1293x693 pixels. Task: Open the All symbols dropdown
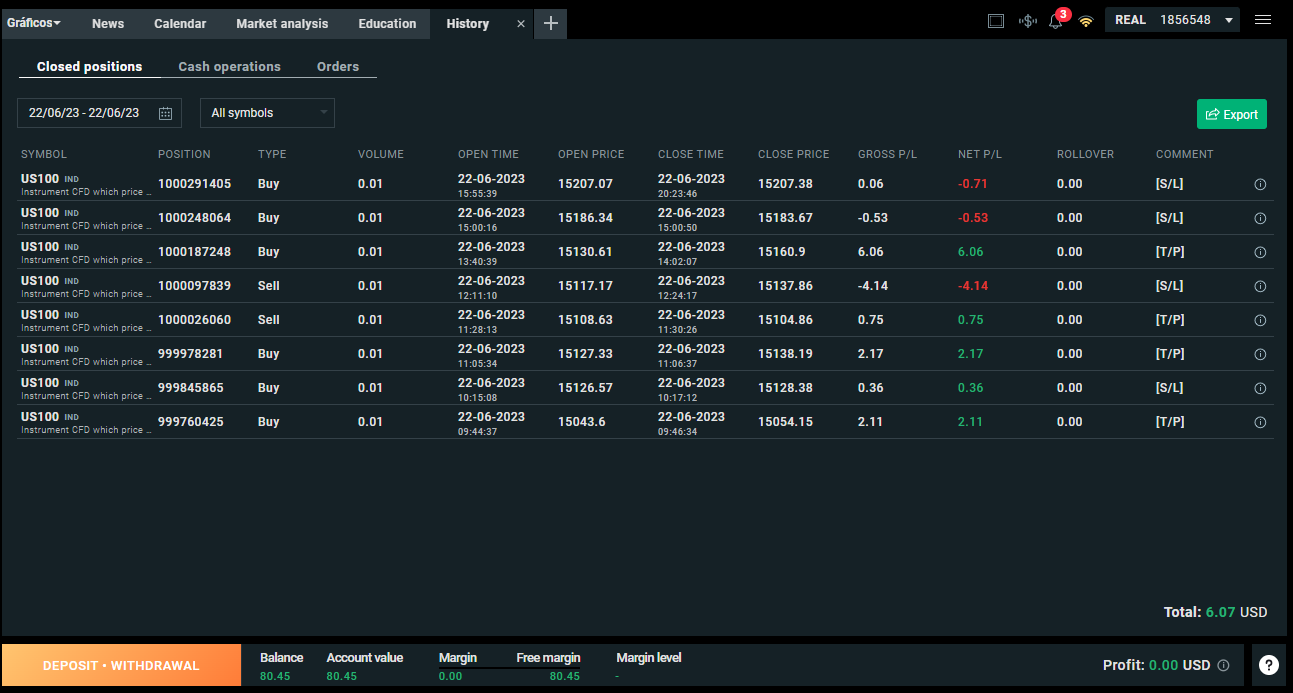[267, 113]
